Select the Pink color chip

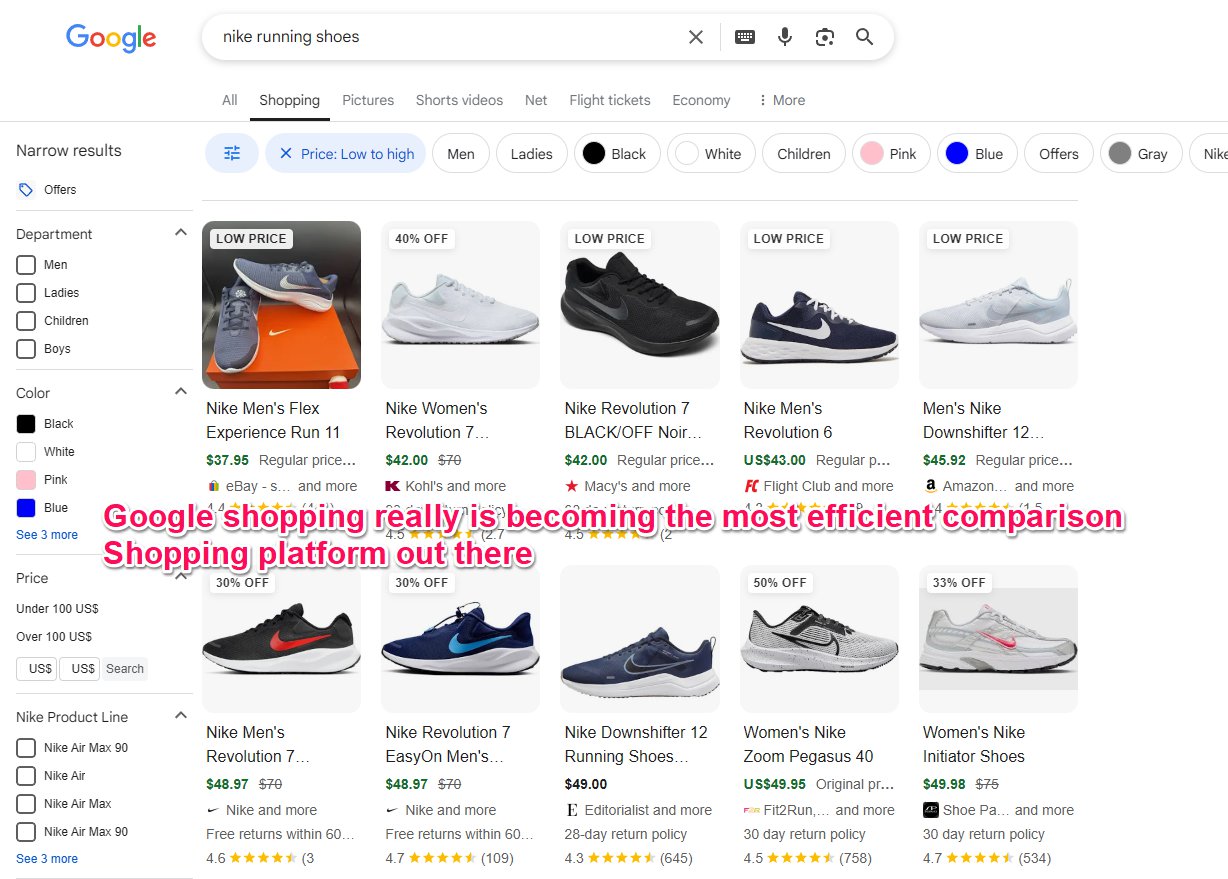tap(891, 154)
